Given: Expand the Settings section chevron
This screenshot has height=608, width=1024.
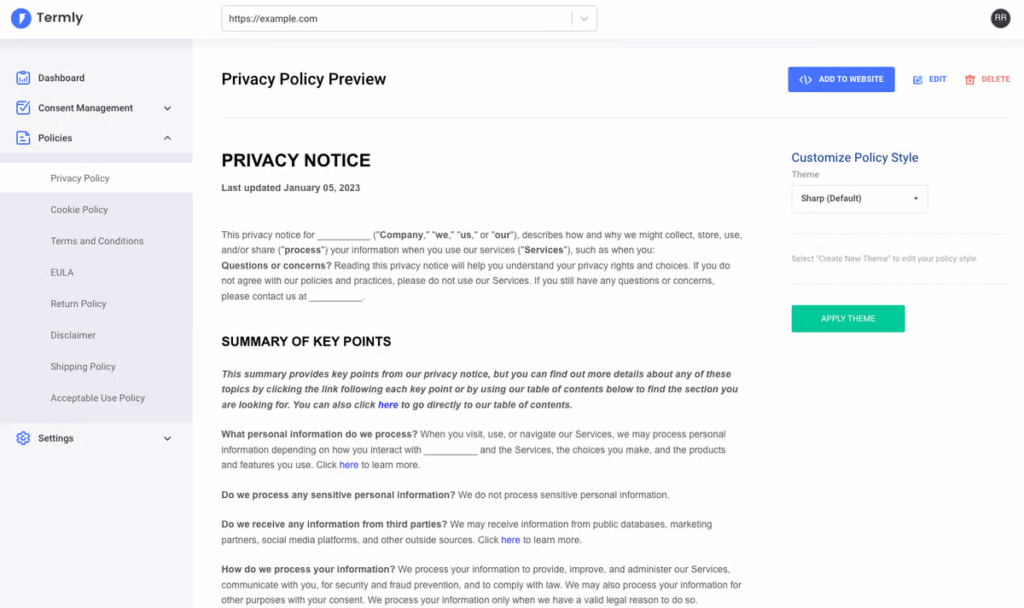Looking at the screenshot, I should tap(167, 438).
